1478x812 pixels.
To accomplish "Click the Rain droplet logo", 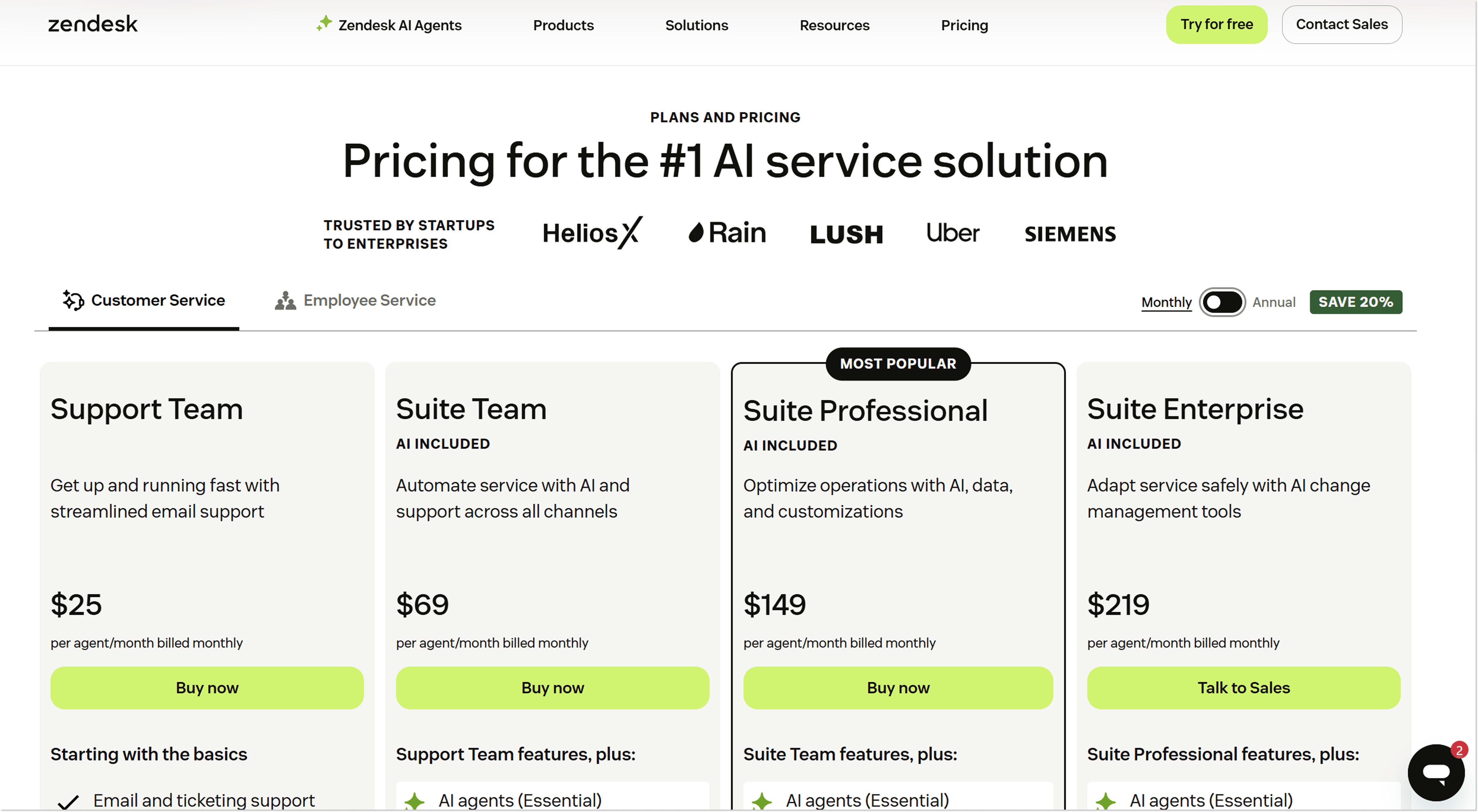I will [x=727, y=233].
